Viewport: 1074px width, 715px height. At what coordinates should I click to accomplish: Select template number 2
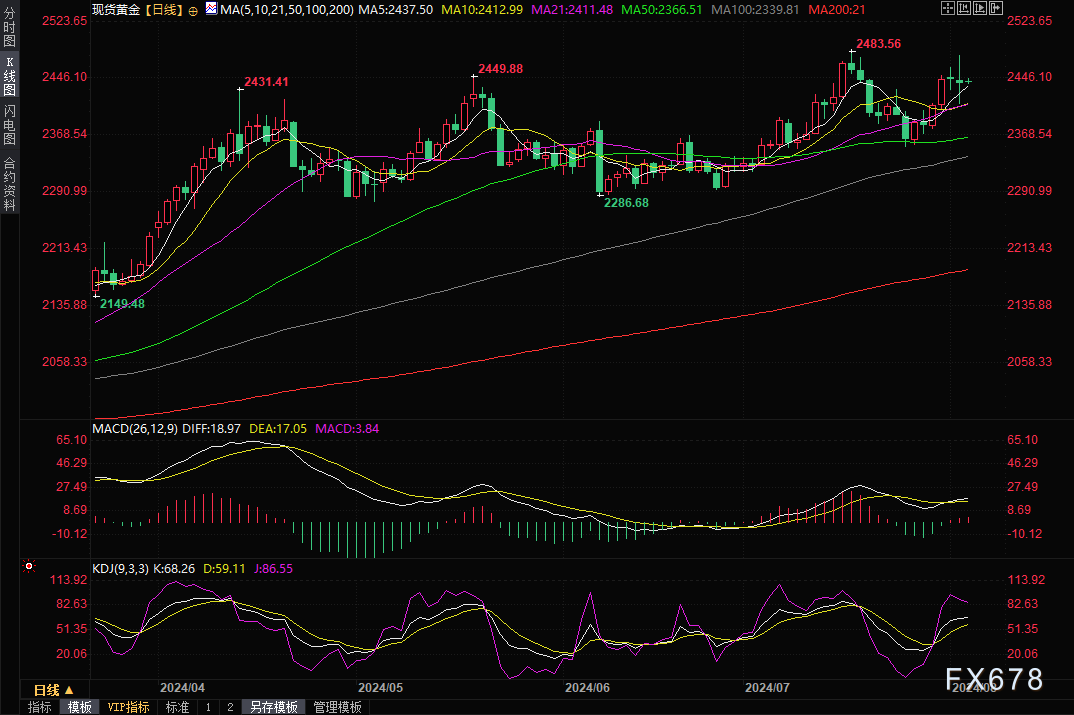tap(230, 707)
